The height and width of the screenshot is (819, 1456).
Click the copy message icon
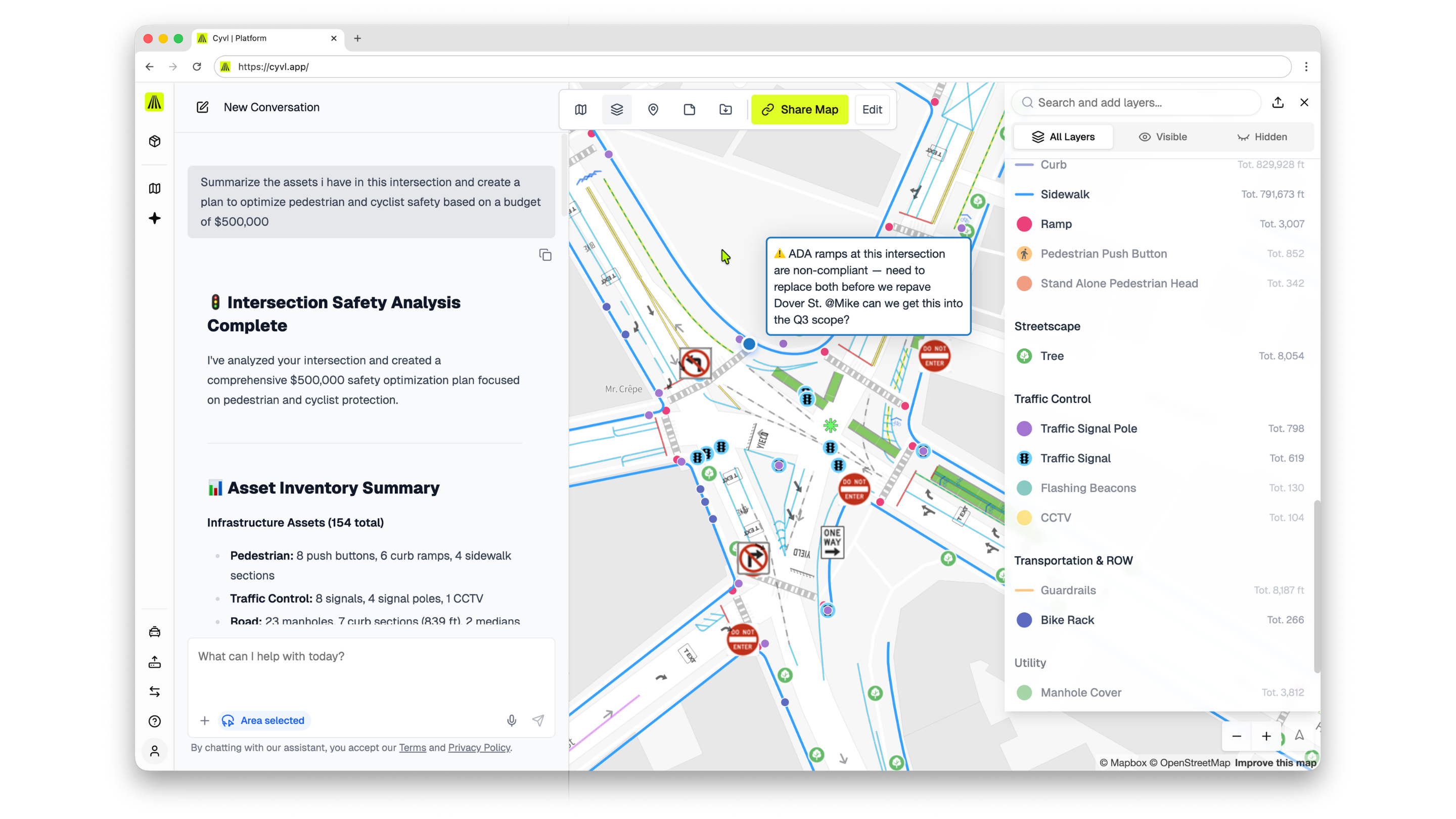[x=545, y=255]
